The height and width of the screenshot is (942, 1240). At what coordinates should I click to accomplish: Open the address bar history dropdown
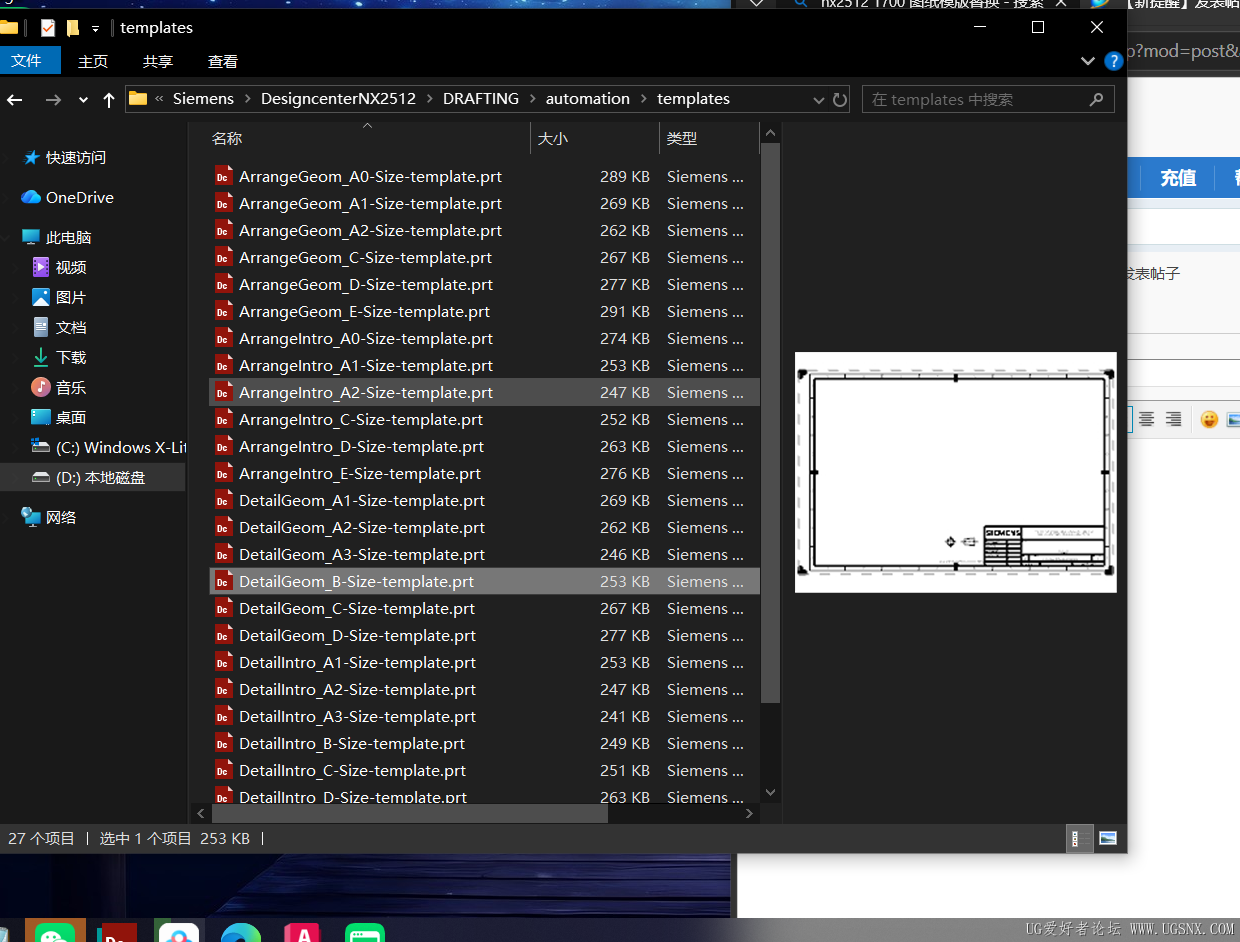point(819,100)
